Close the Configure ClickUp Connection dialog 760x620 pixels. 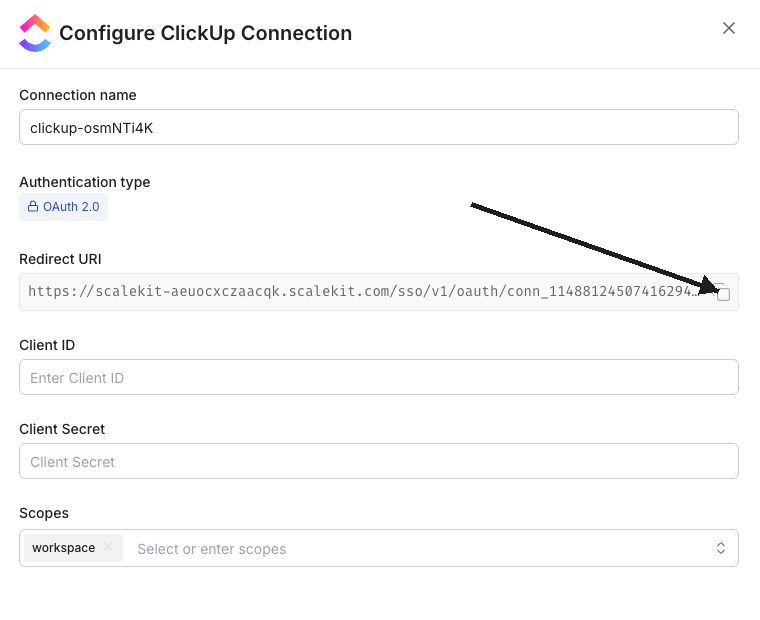[x=729, y=28]
